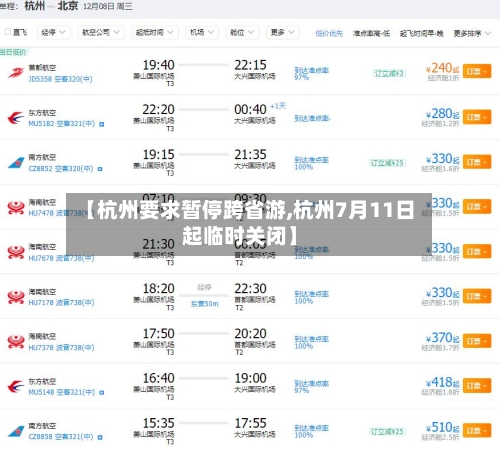
Task: Click the small square icon beside MU5182
Action: click(102, 124)
